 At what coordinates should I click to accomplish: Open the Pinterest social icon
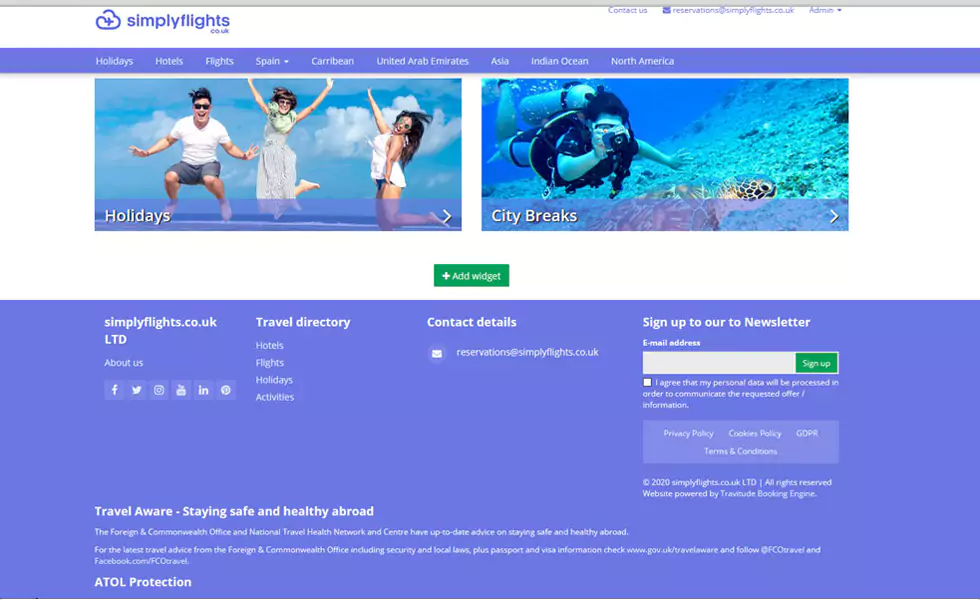coord(226,390)
